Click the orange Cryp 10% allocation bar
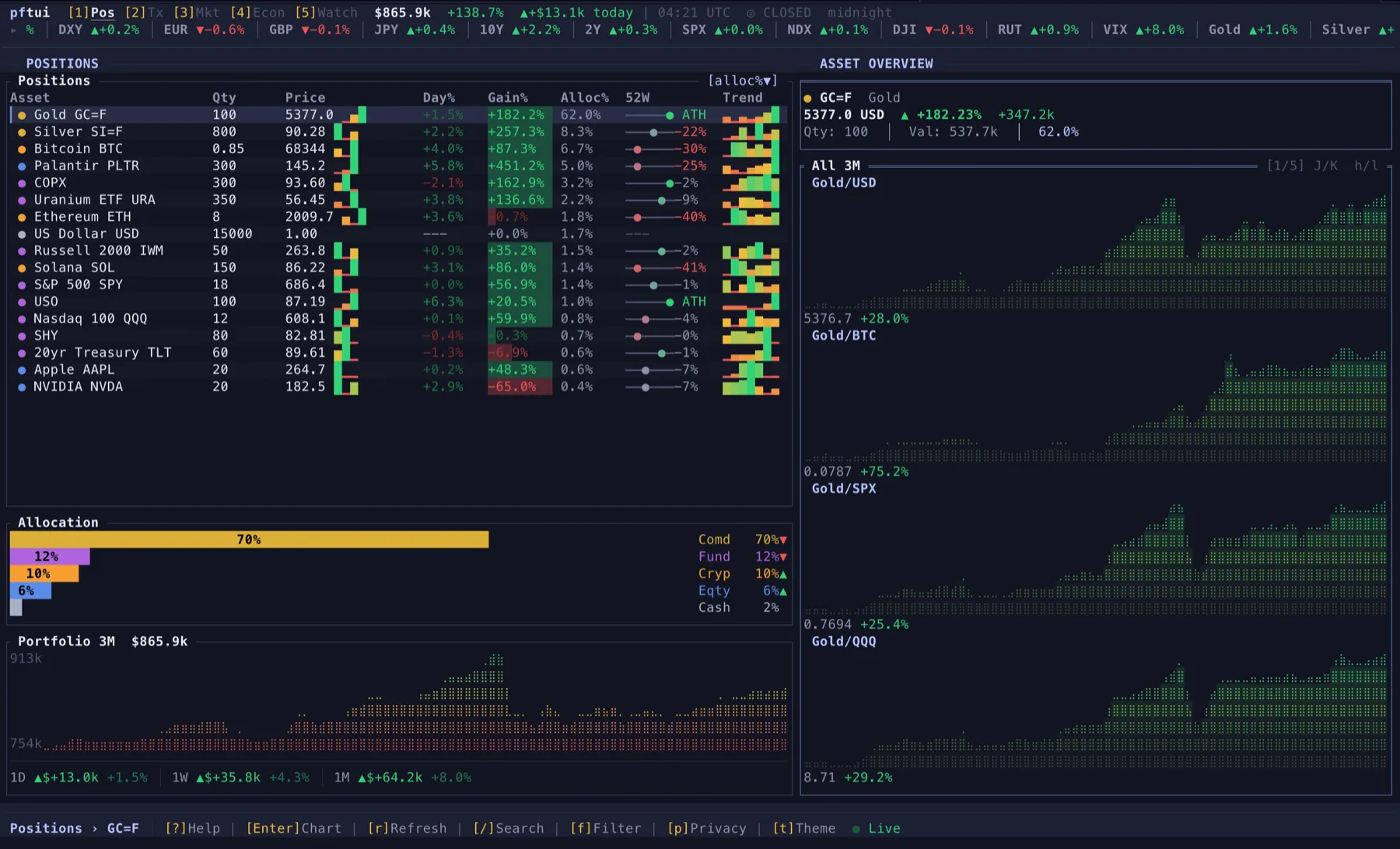The width and height of the screenshot is (1400, 849). click(x=44, y=574)
